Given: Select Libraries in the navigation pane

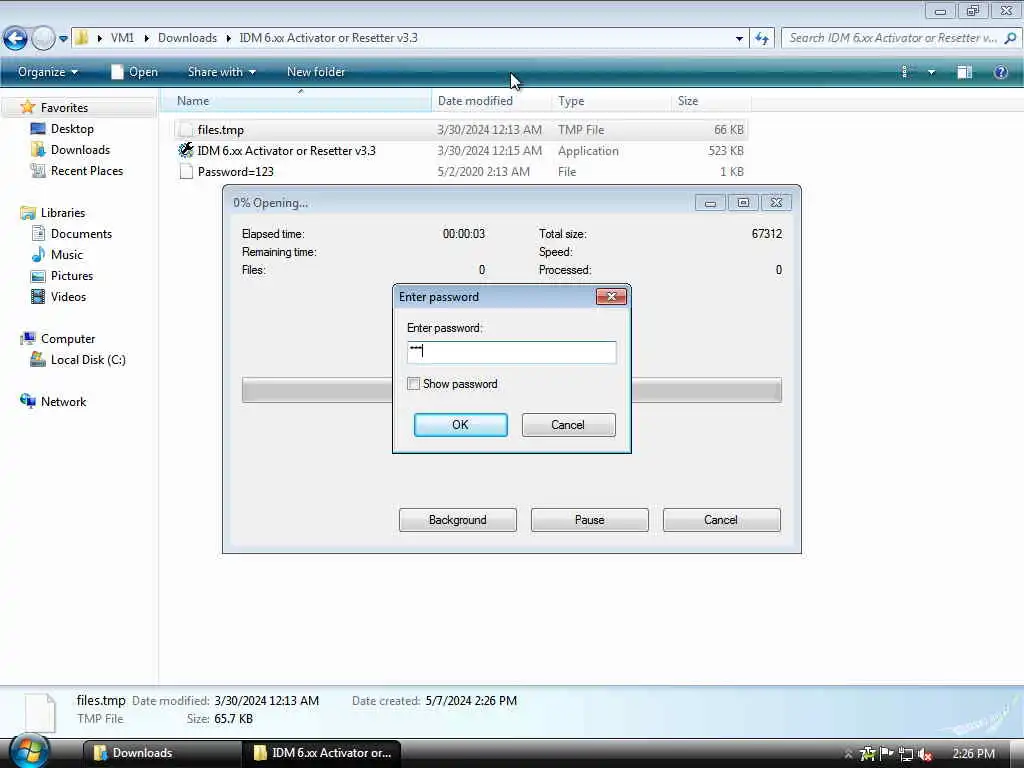Looking at the screenshot, I should point(63,213).
